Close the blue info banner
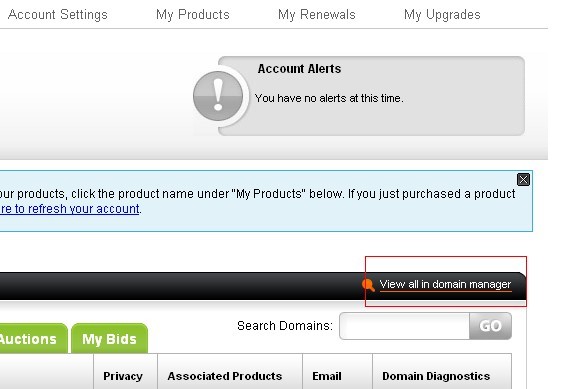This screenshot has width=572, height=389. tap(523, 180)
